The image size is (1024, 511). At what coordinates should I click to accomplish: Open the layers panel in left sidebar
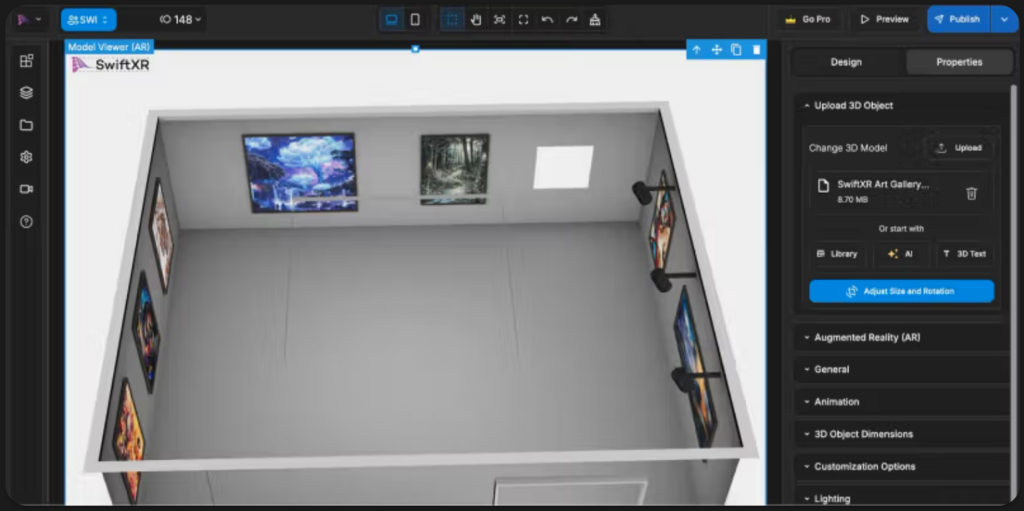[x=26, y=93]
